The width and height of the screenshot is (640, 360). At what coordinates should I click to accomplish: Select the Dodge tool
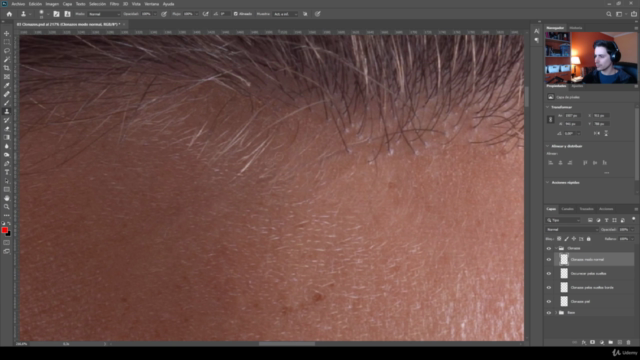click(7, 155)
